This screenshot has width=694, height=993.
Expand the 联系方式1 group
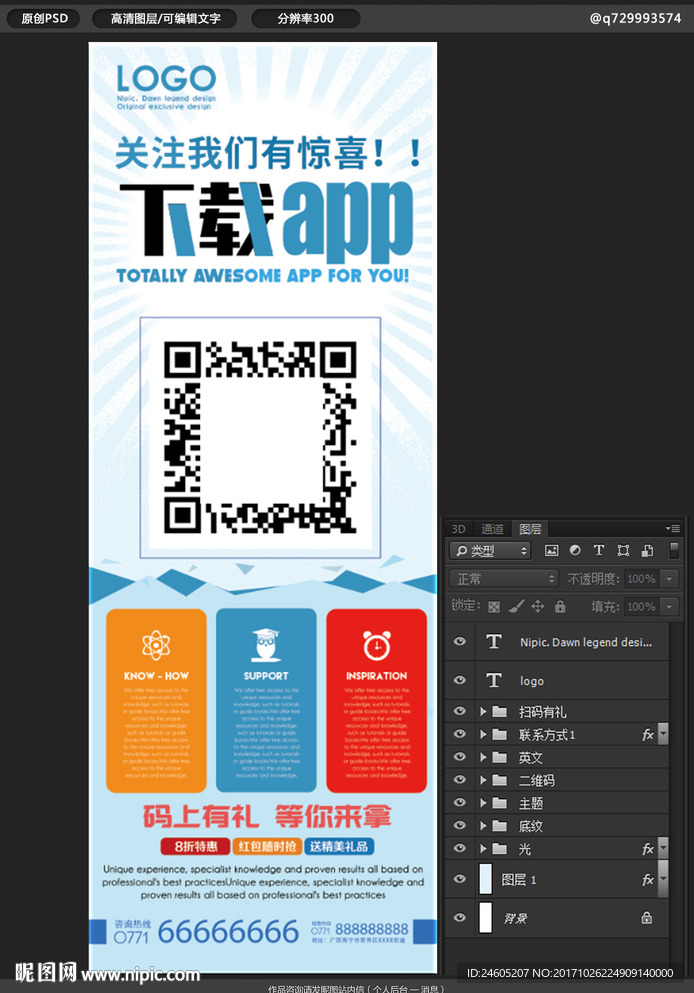tap(483, 735)
